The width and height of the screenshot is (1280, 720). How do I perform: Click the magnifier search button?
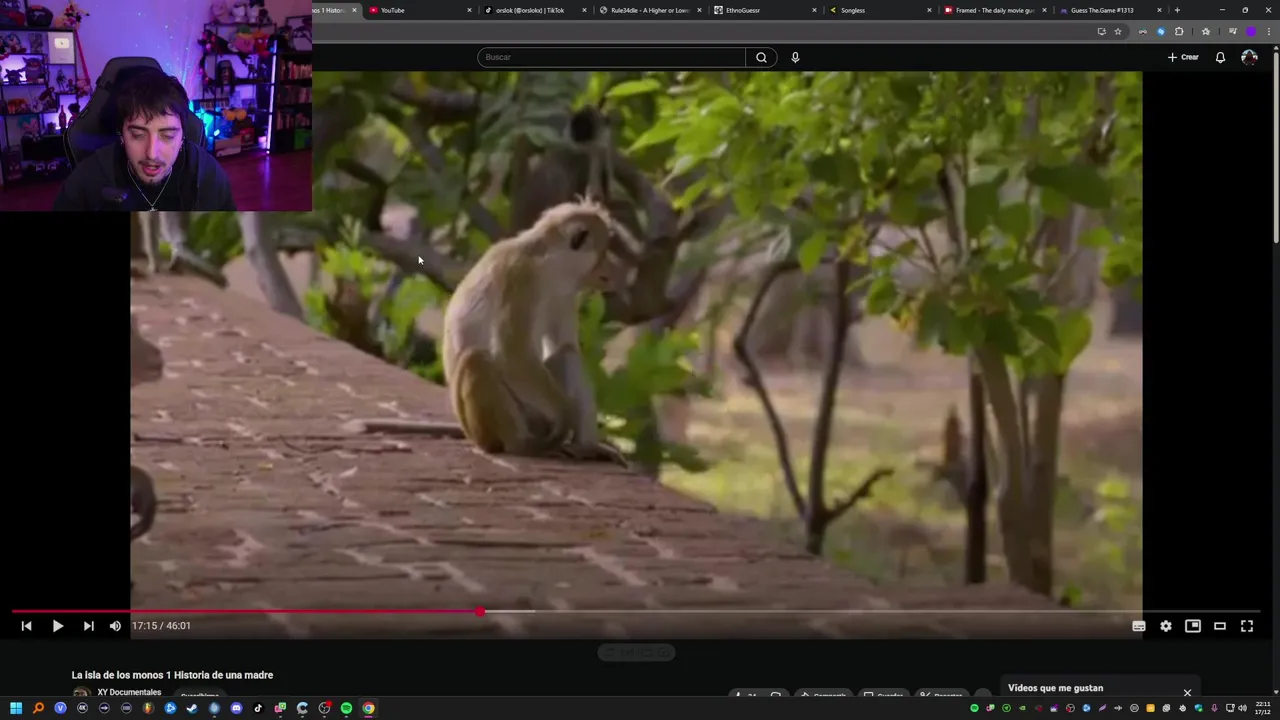(x=761, y=57)
